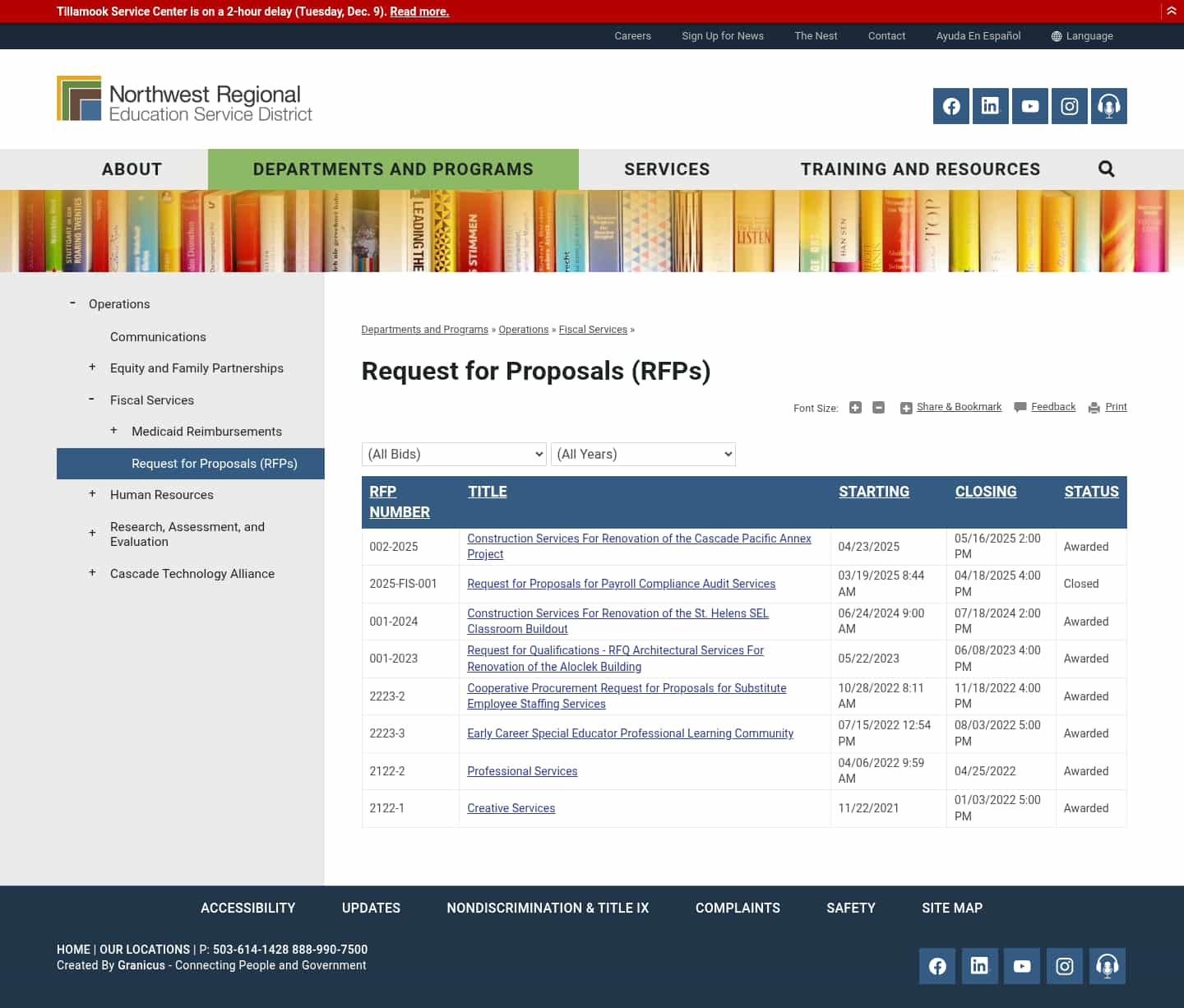Click the Print link
Screen dimensions: 1184x1008
pyautogui.click(x=1115, y=407)
